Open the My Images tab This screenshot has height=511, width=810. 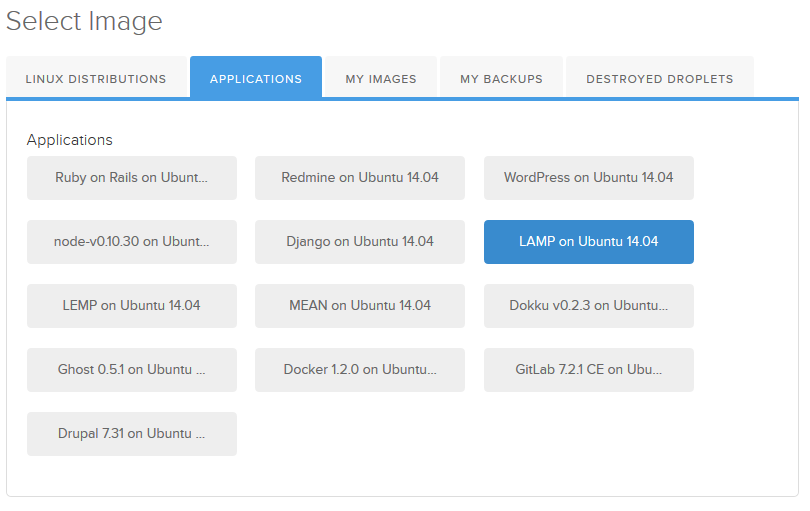point(381,77)
